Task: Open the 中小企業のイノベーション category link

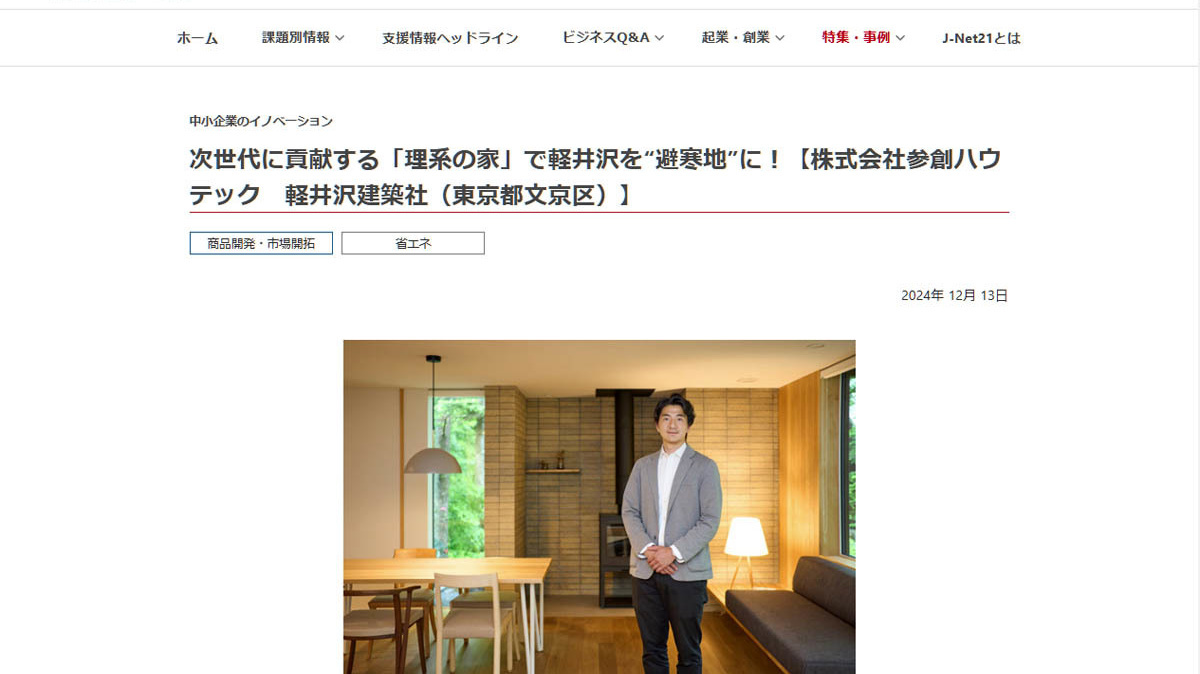Action: (x=261, y=121)
